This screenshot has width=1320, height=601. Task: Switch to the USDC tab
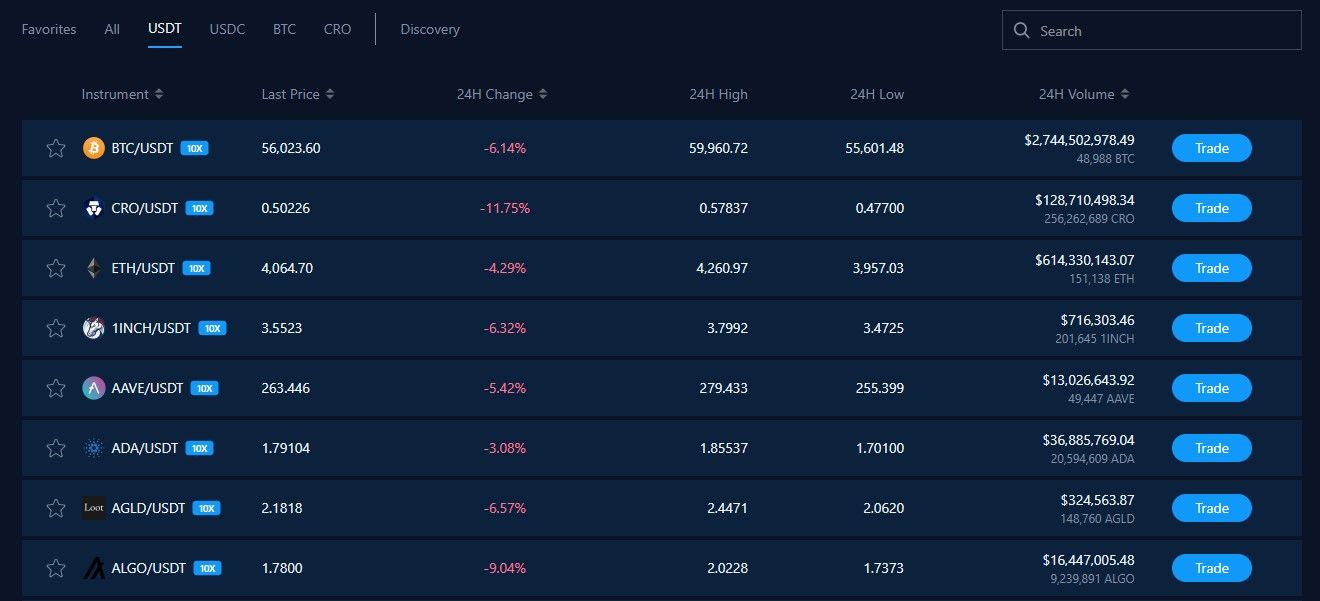(x=227, y=29)
